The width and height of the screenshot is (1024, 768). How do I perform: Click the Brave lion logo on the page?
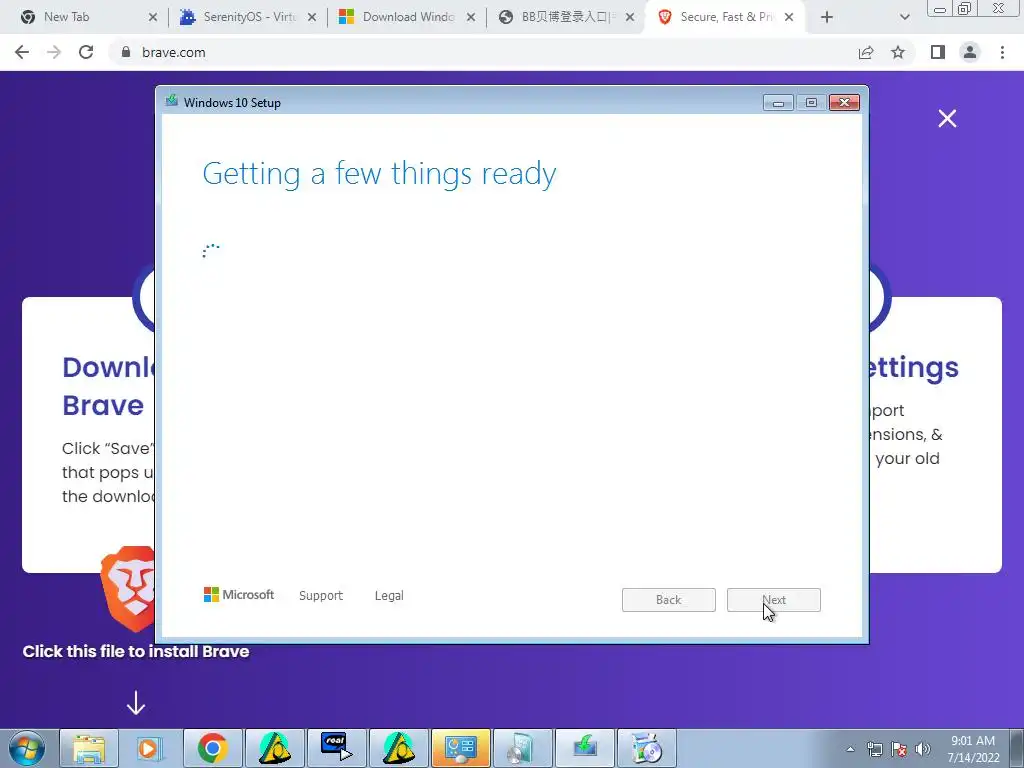click(128, 588)
